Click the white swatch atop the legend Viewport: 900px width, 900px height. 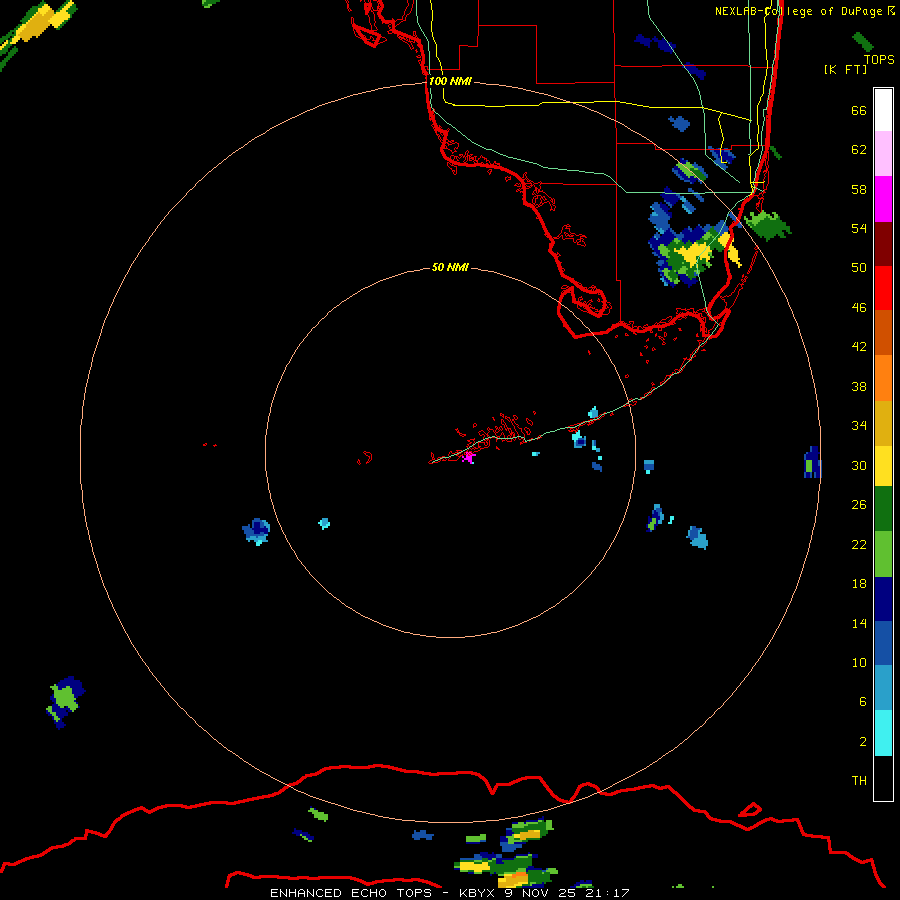(883, 110)
